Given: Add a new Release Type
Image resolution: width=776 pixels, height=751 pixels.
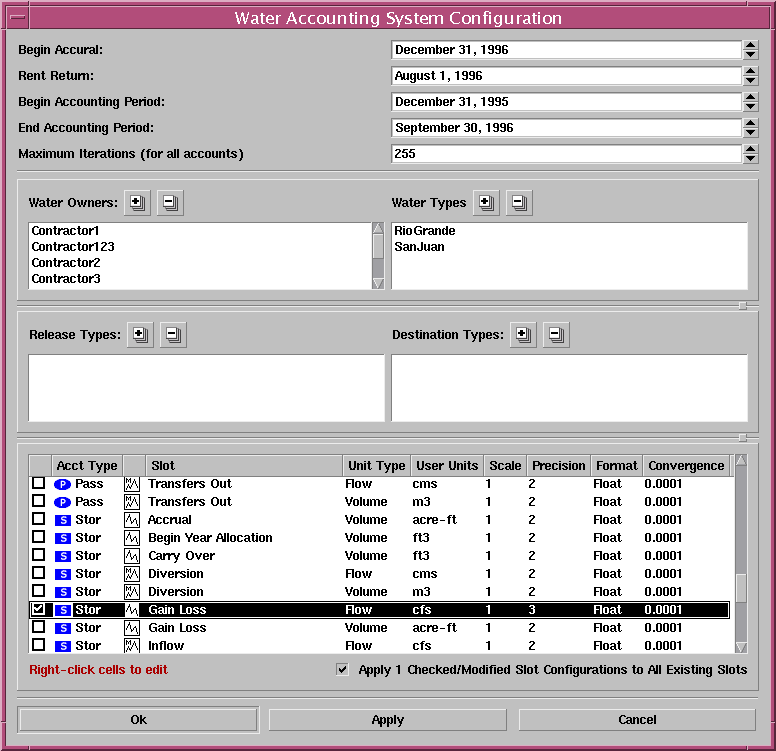Looking at the screenshot, I should (140, 335).
